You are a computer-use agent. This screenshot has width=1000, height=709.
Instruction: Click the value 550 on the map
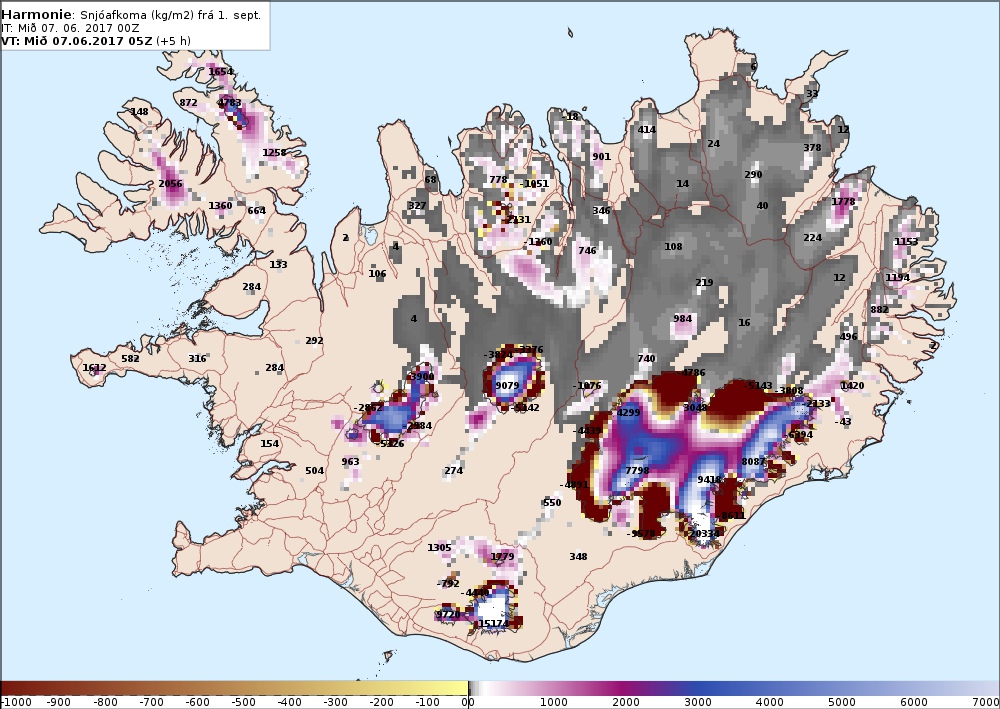coord(552,502)
